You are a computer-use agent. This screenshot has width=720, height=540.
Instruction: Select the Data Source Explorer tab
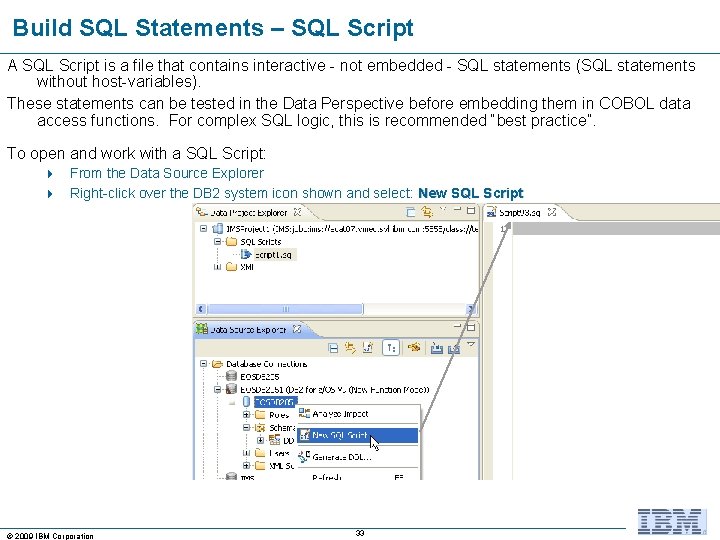click(x=248, y=329)
